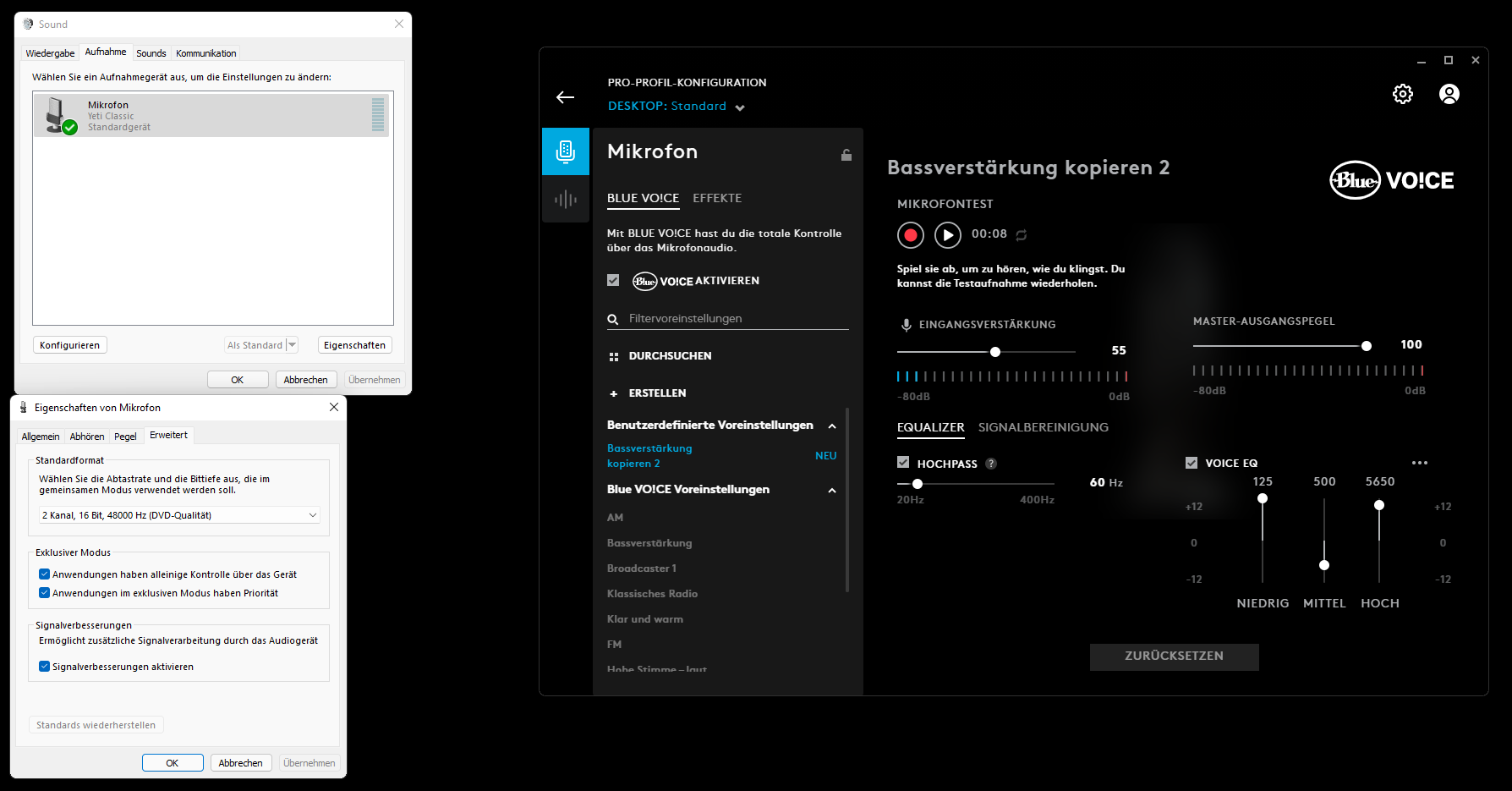
Task: Open the Kommunikation tab
Action: 206,53
